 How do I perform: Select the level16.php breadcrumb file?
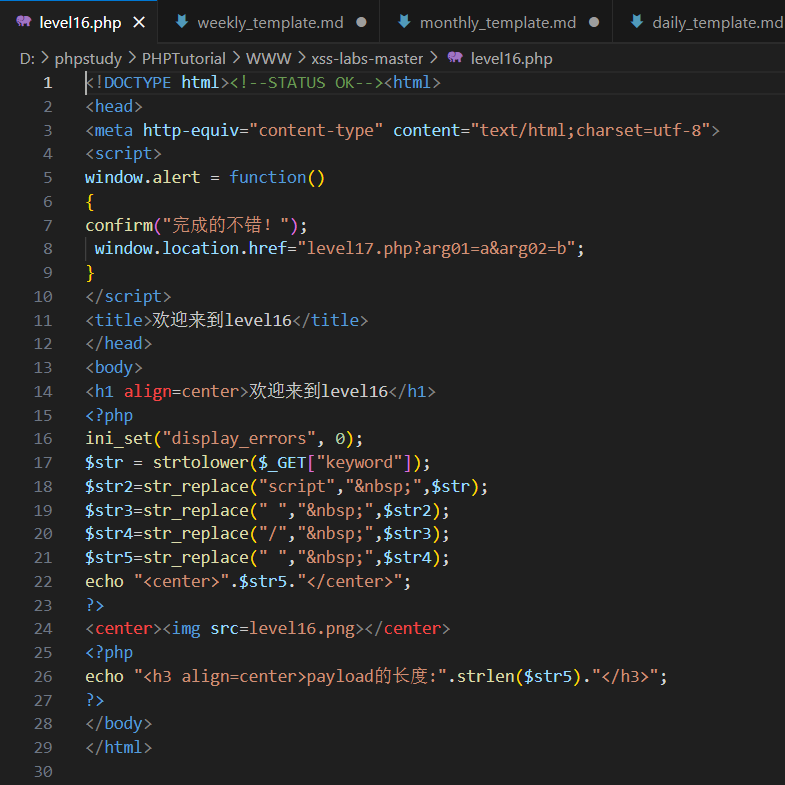511,59
